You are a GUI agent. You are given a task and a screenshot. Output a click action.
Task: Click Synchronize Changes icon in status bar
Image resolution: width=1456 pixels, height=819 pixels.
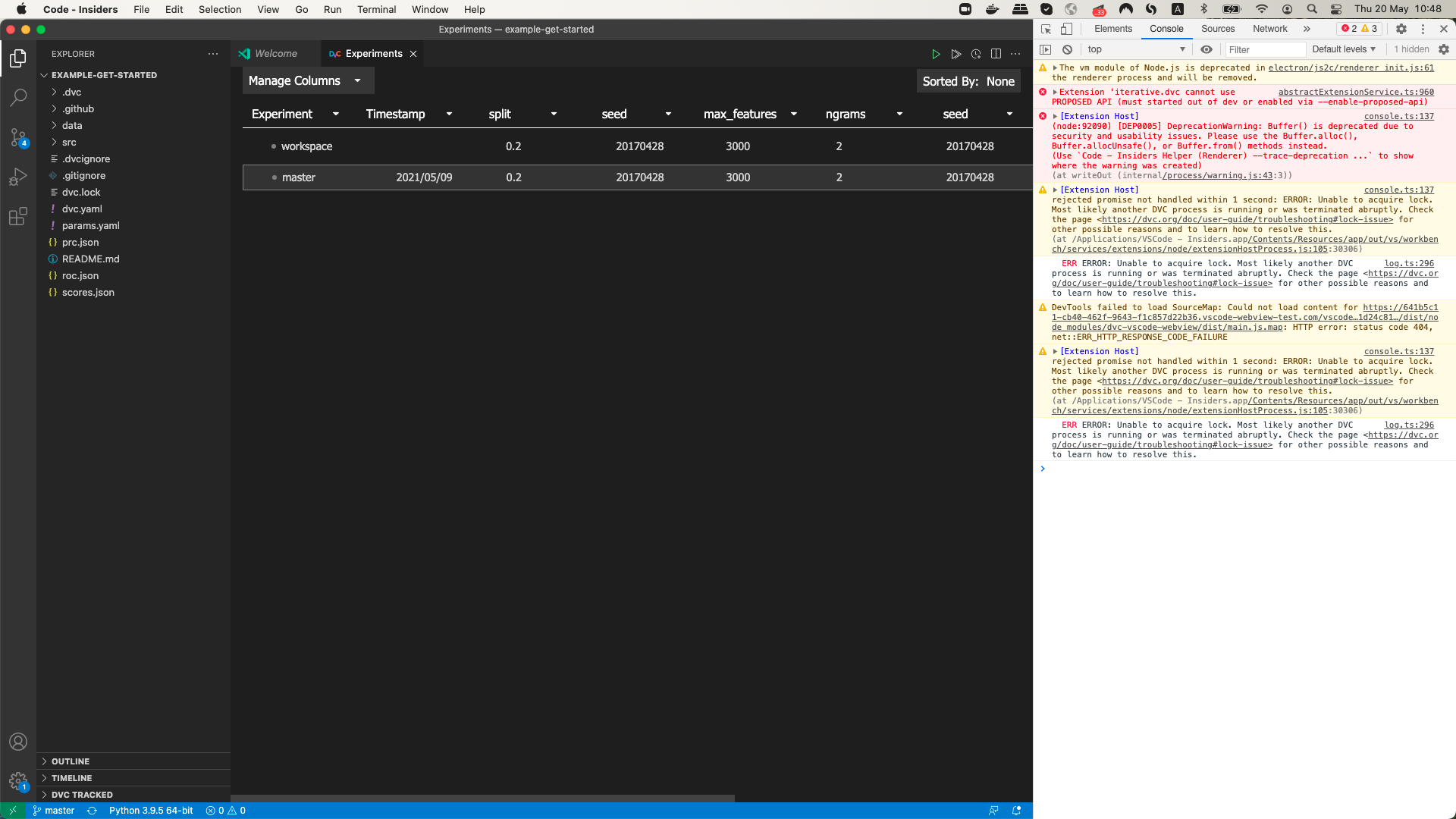click(x=92, y=811)
